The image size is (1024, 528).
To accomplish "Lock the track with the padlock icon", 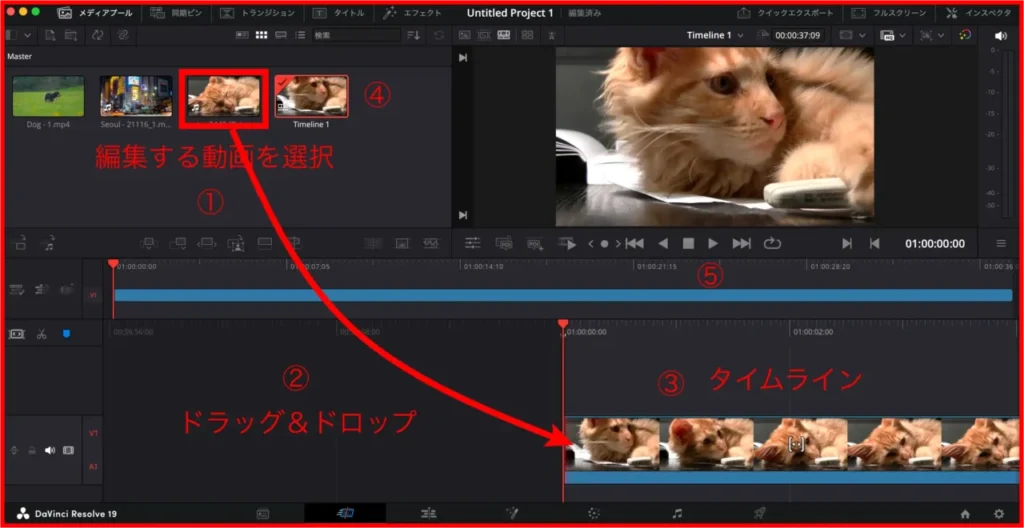I will coord(31,451).
